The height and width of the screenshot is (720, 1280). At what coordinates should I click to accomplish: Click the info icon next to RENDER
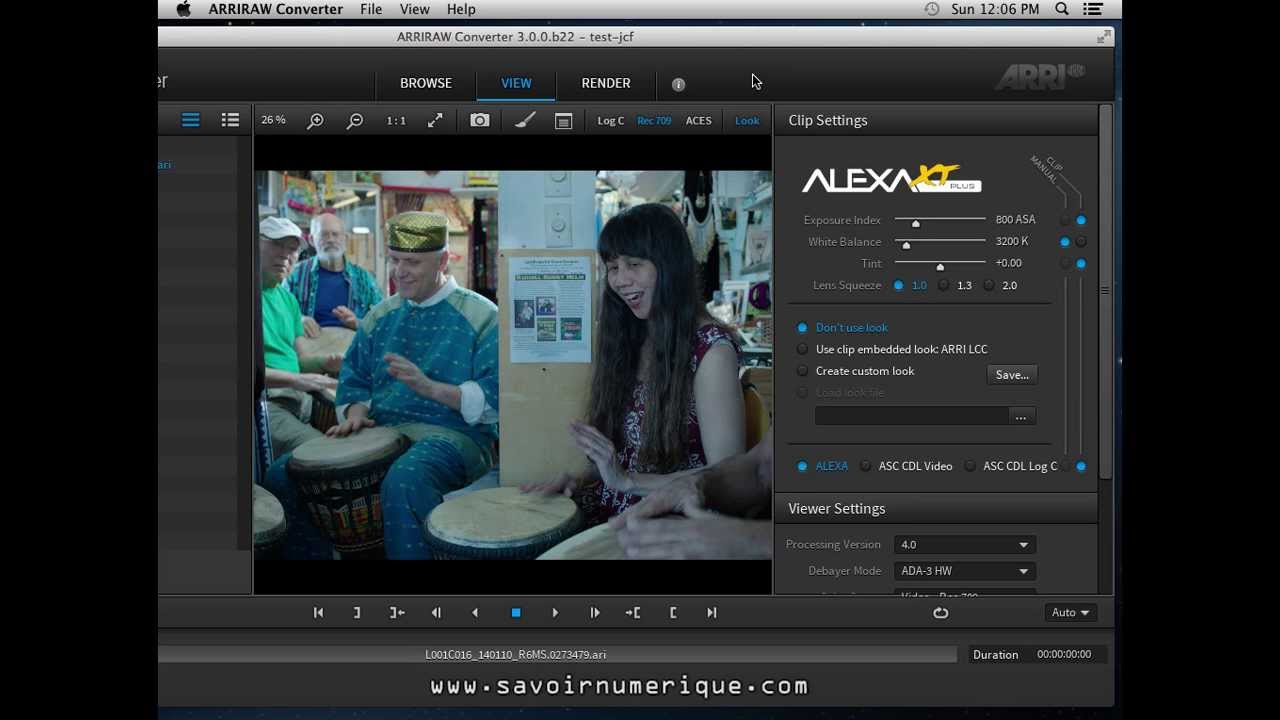[678, 84]
